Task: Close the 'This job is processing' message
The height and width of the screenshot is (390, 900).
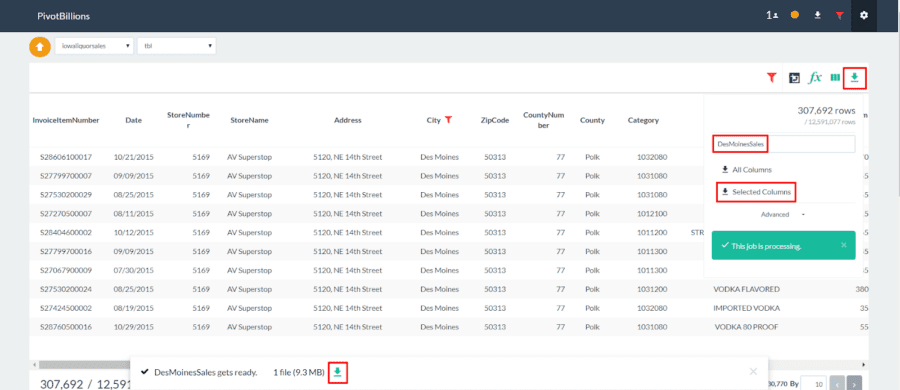Action: point(843,245)
